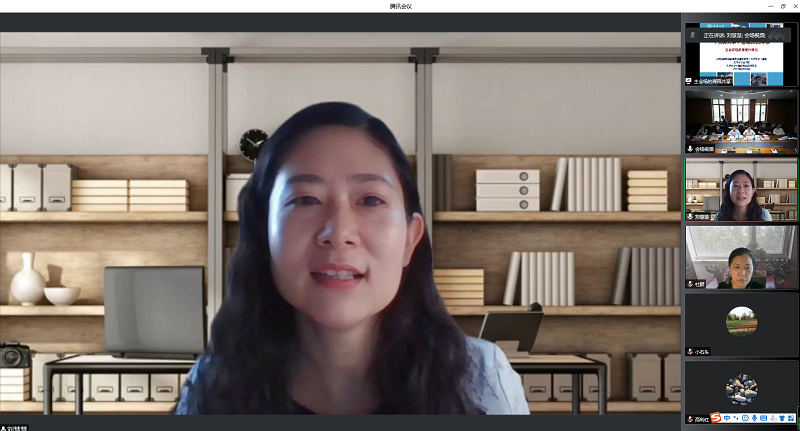Screen dimensions: 800x431
Task: Select the shared screen presentation thumbnail
Action: point(741,60)
